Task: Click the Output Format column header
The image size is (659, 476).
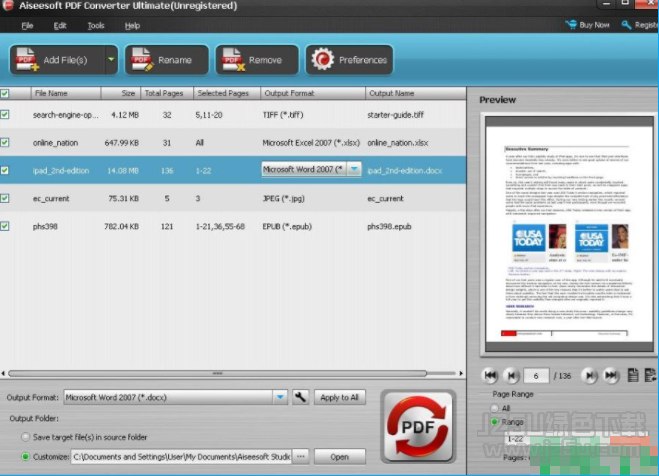Action: [313, 93]
